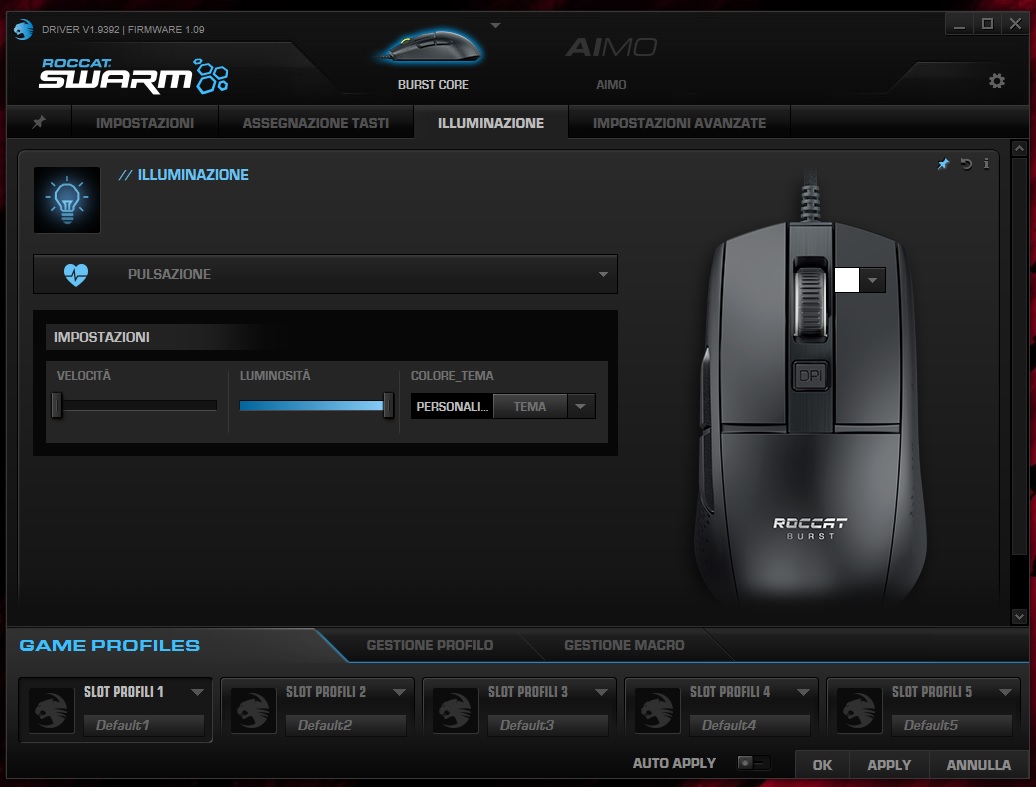Viewport: 1036px width, 787px height.
Task: Select the Illuminazione tab
Action: [x=491, y=123]
